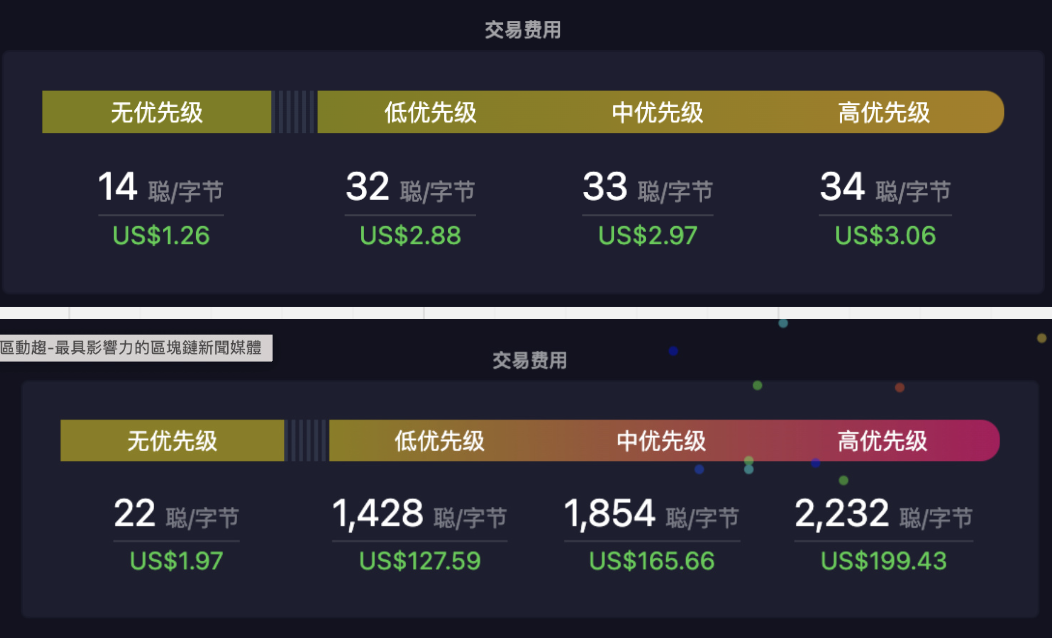Select the 14 聪/字节 fee value
Image resolution: width=1052 pixels, height=638 pixels.
click(160, 187)
